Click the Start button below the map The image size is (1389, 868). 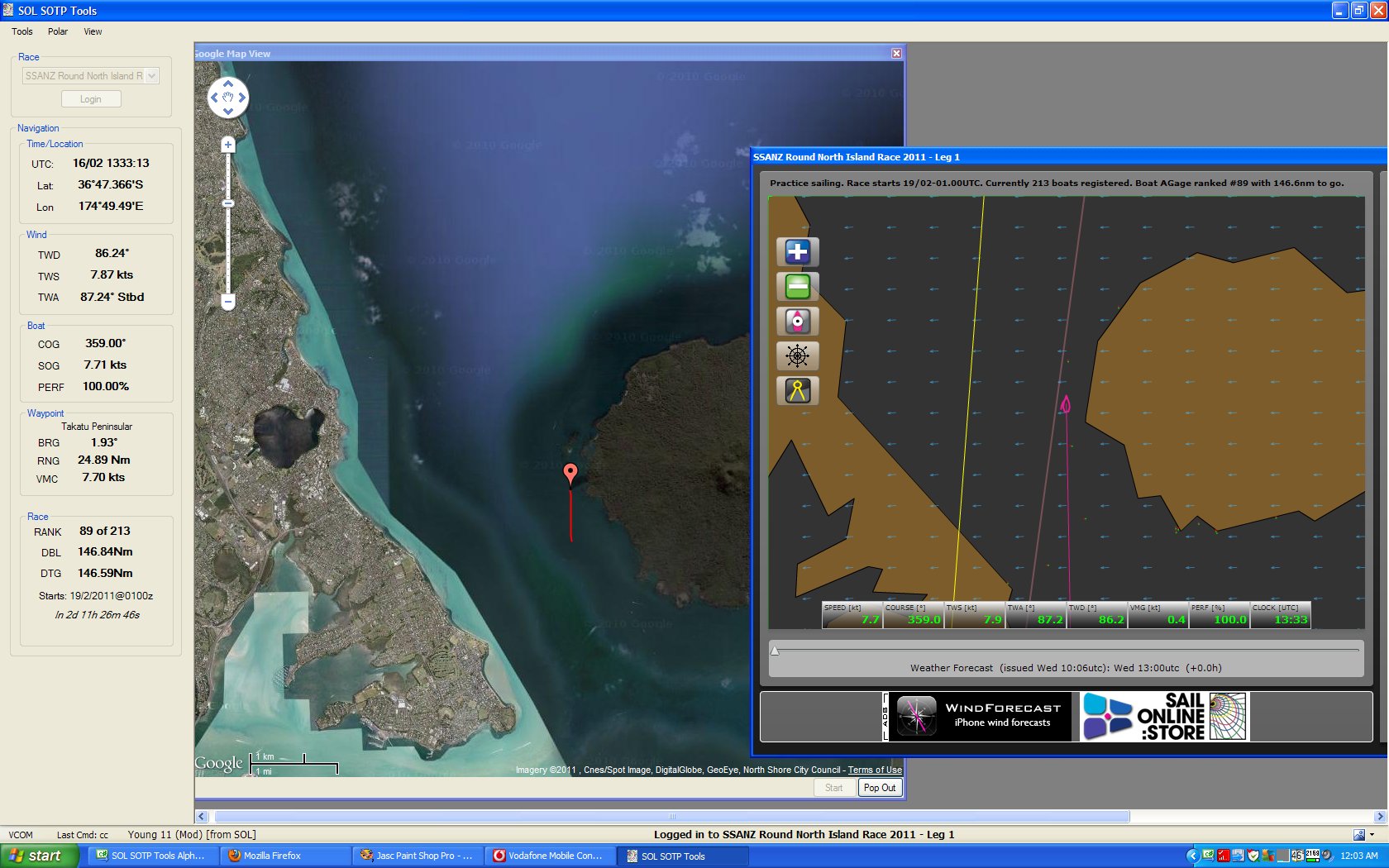pyautogui.click(x=834, y=788)
